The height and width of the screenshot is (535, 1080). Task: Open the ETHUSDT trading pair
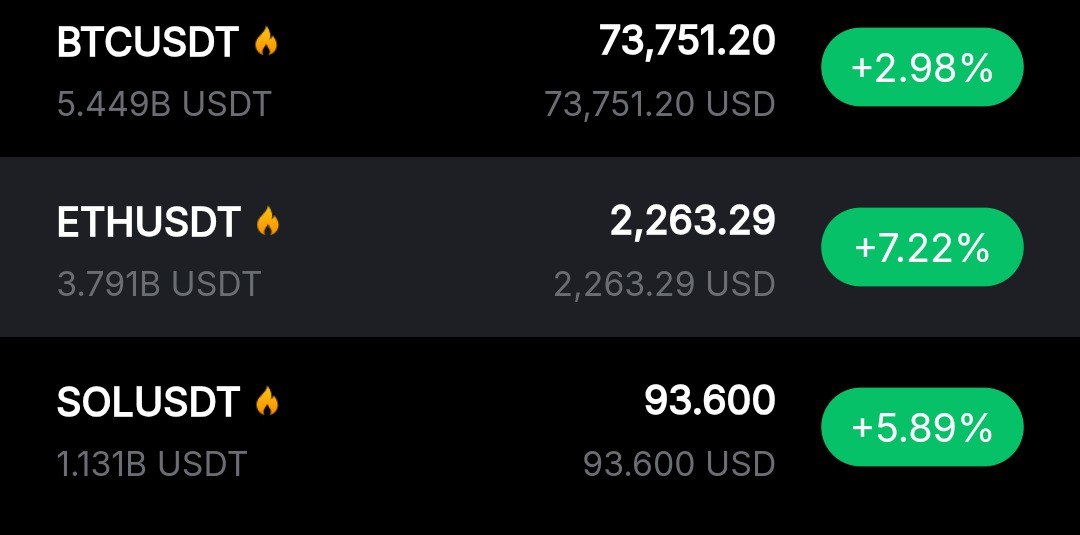pyautogui.click(x=149, y=222)
